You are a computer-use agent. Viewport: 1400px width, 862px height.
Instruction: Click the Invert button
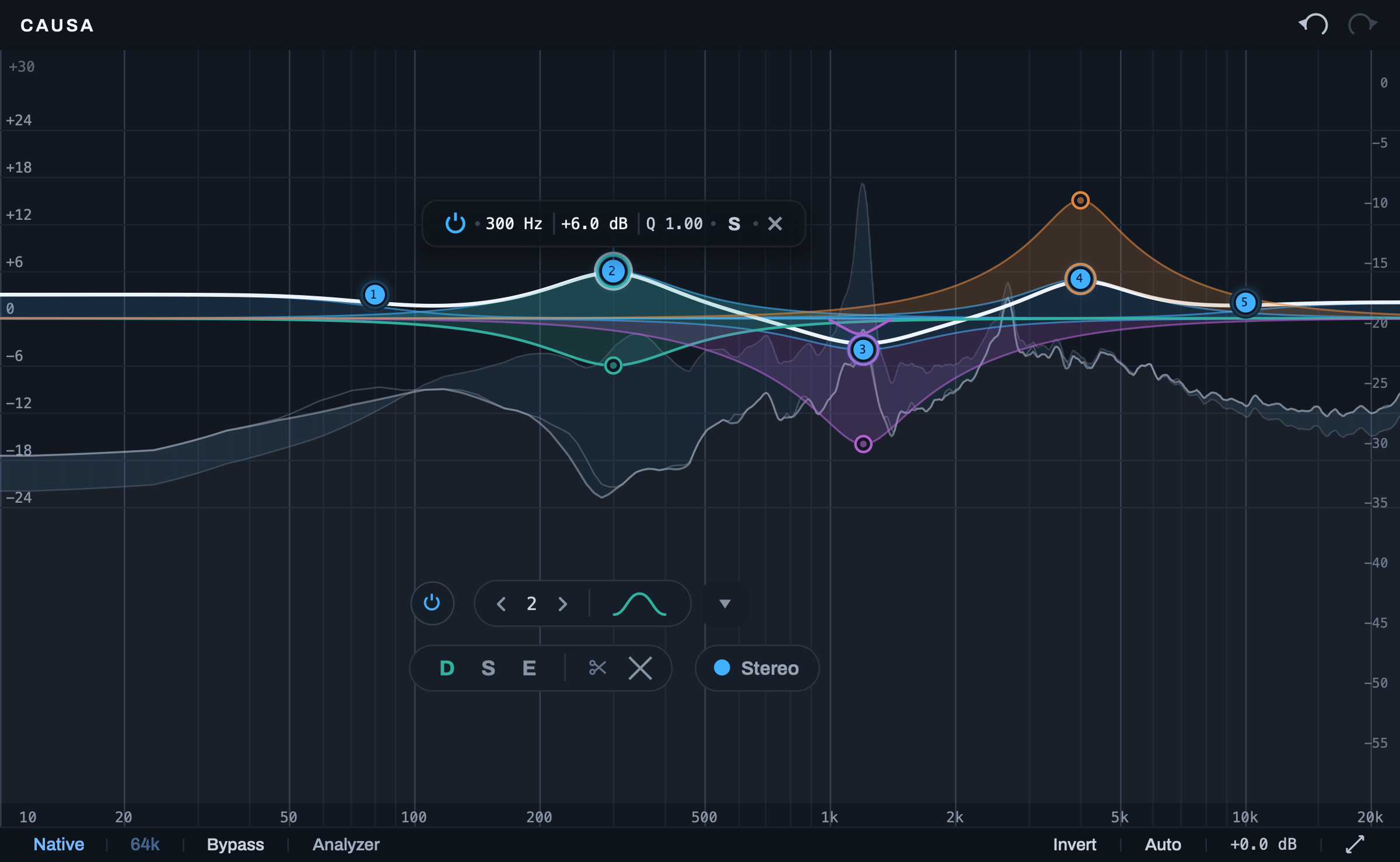[1074, 845]
